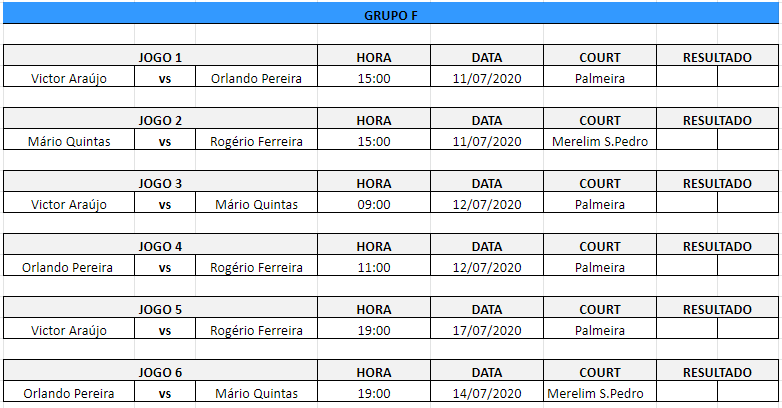Click the Palmeira court cell in JOGO 4

pos(600,267)
